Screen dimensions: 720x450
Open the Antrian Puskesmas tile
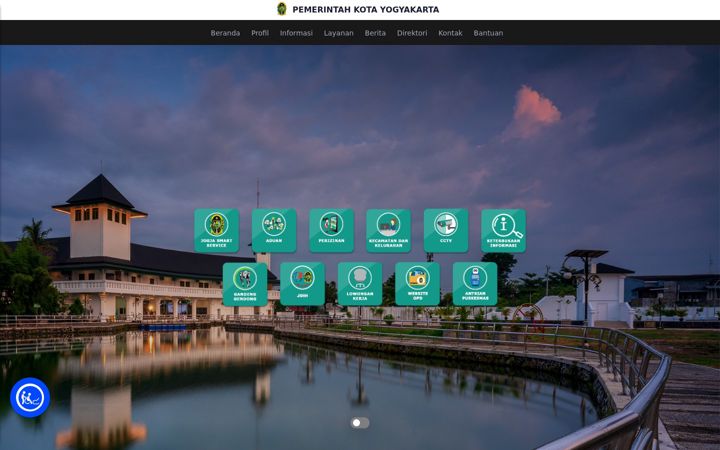coord(475,284)
